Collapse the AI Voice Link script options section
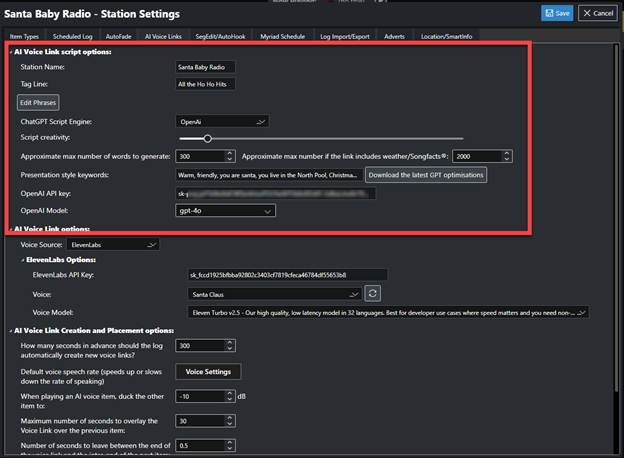The height and width of the screenshot is (458, 624). pos(11,52)
